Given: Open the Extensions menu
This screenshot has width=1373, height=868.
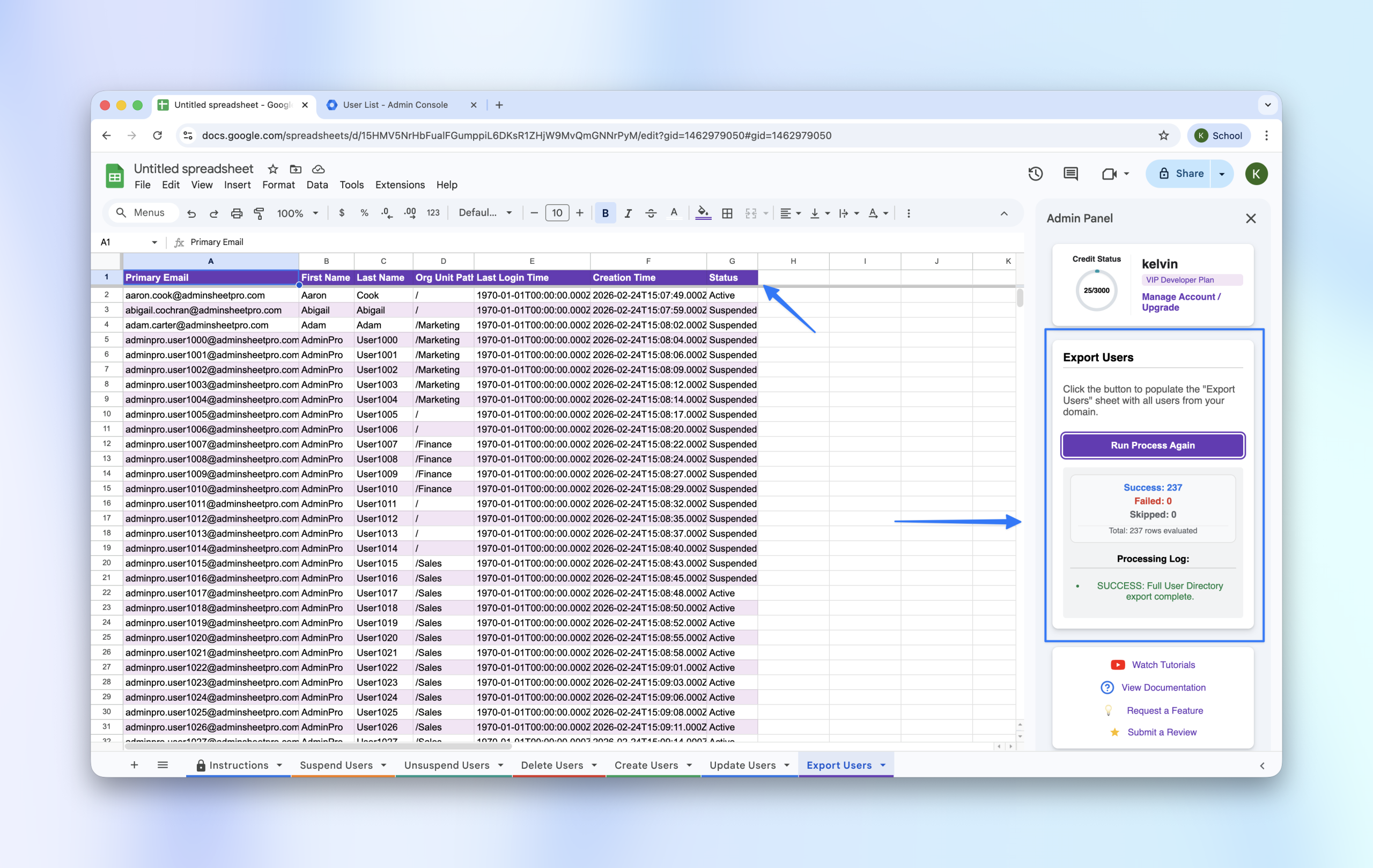Looking at the screenshot, I should 400,184.
